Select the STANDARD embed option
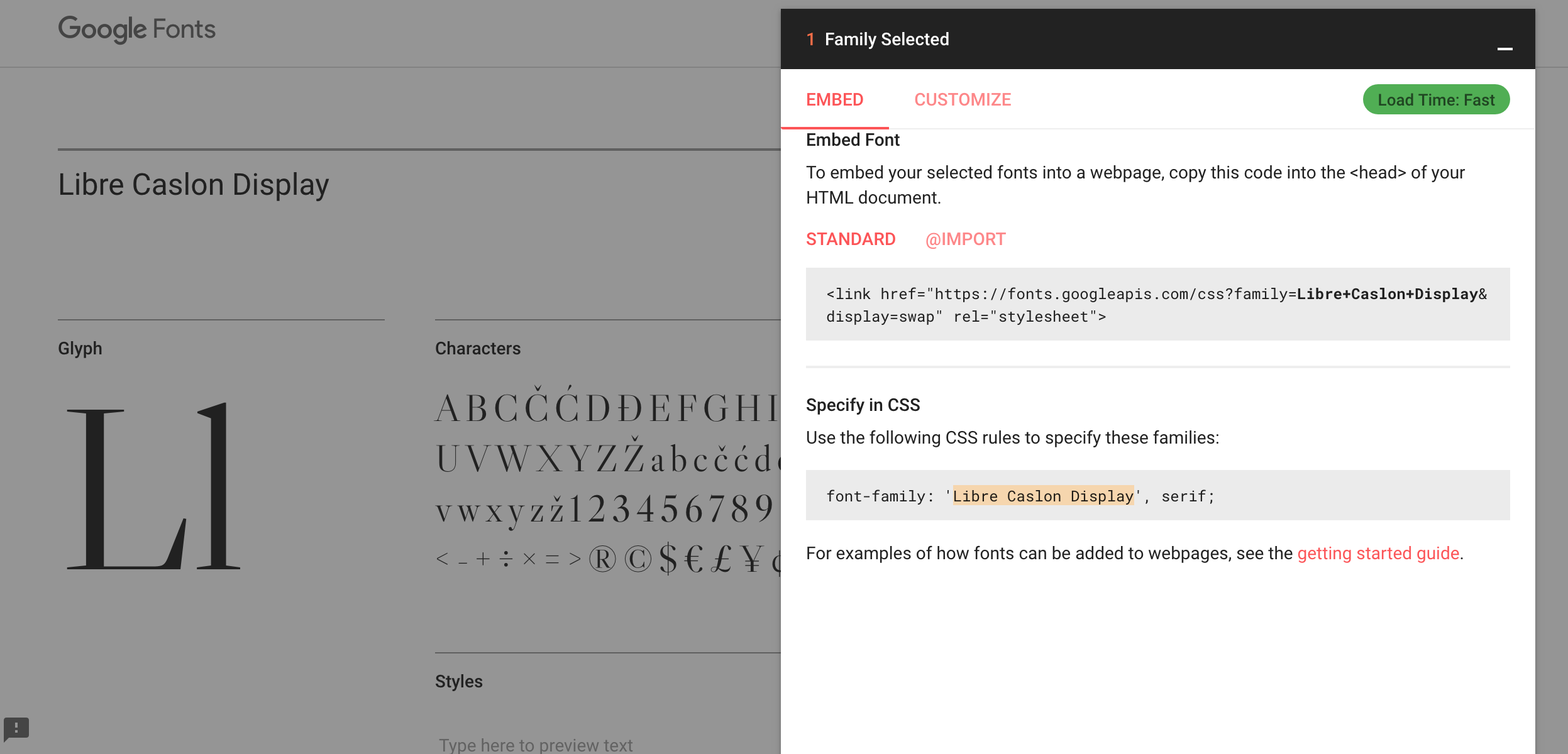This screenshot has width=1568, height=754. click(851, 239)
